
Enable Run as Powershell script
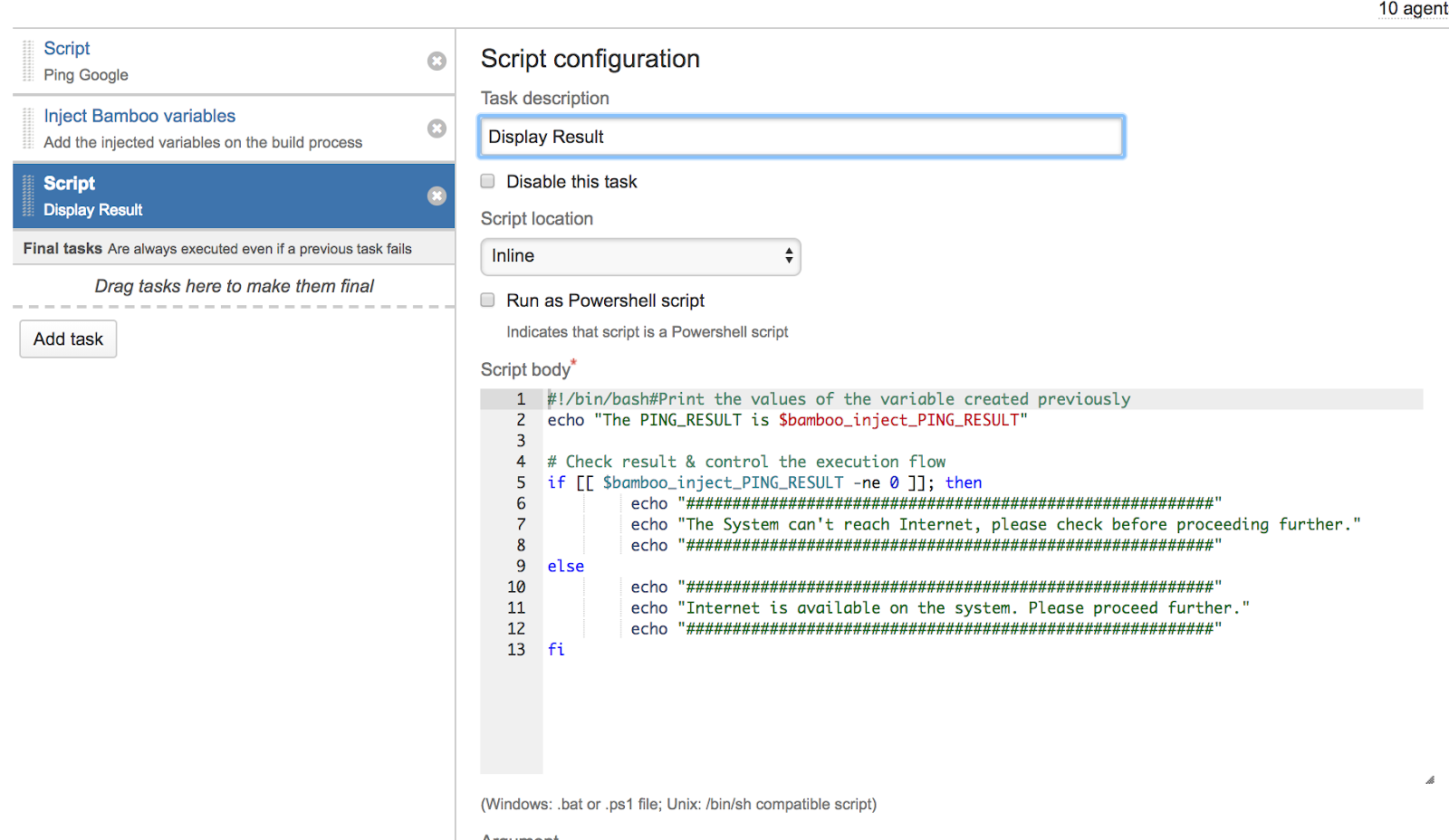point(487,300)
